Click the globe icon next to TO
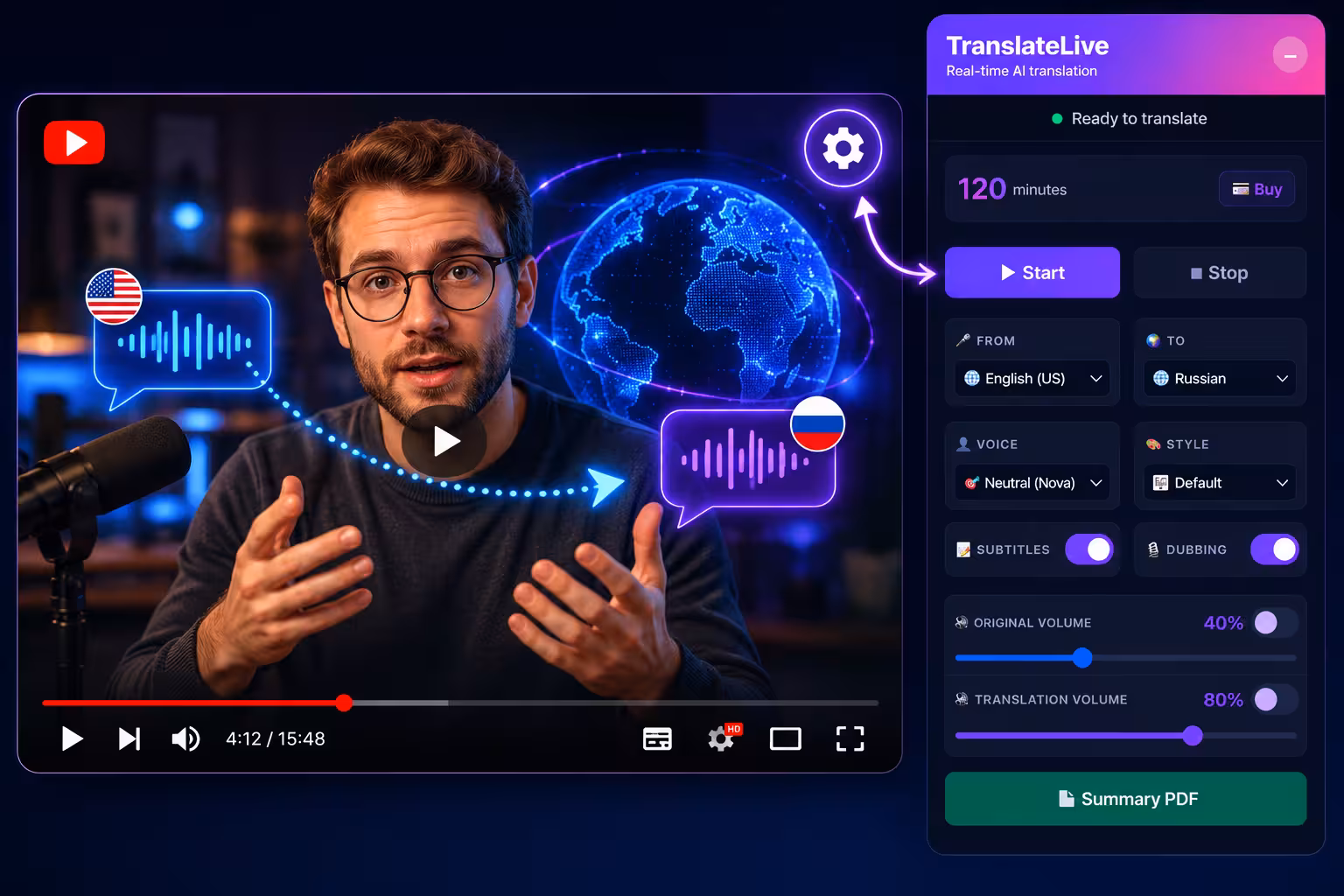 pyautogui.click(x=1153, y=340)
